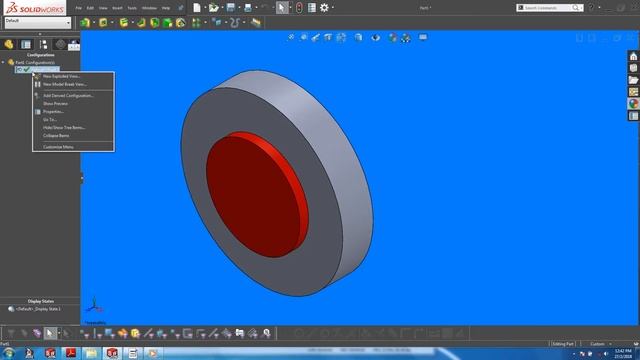Open the dropdown arrow next to Save
The image size is (640, 360).
click(x=239, y=7)
